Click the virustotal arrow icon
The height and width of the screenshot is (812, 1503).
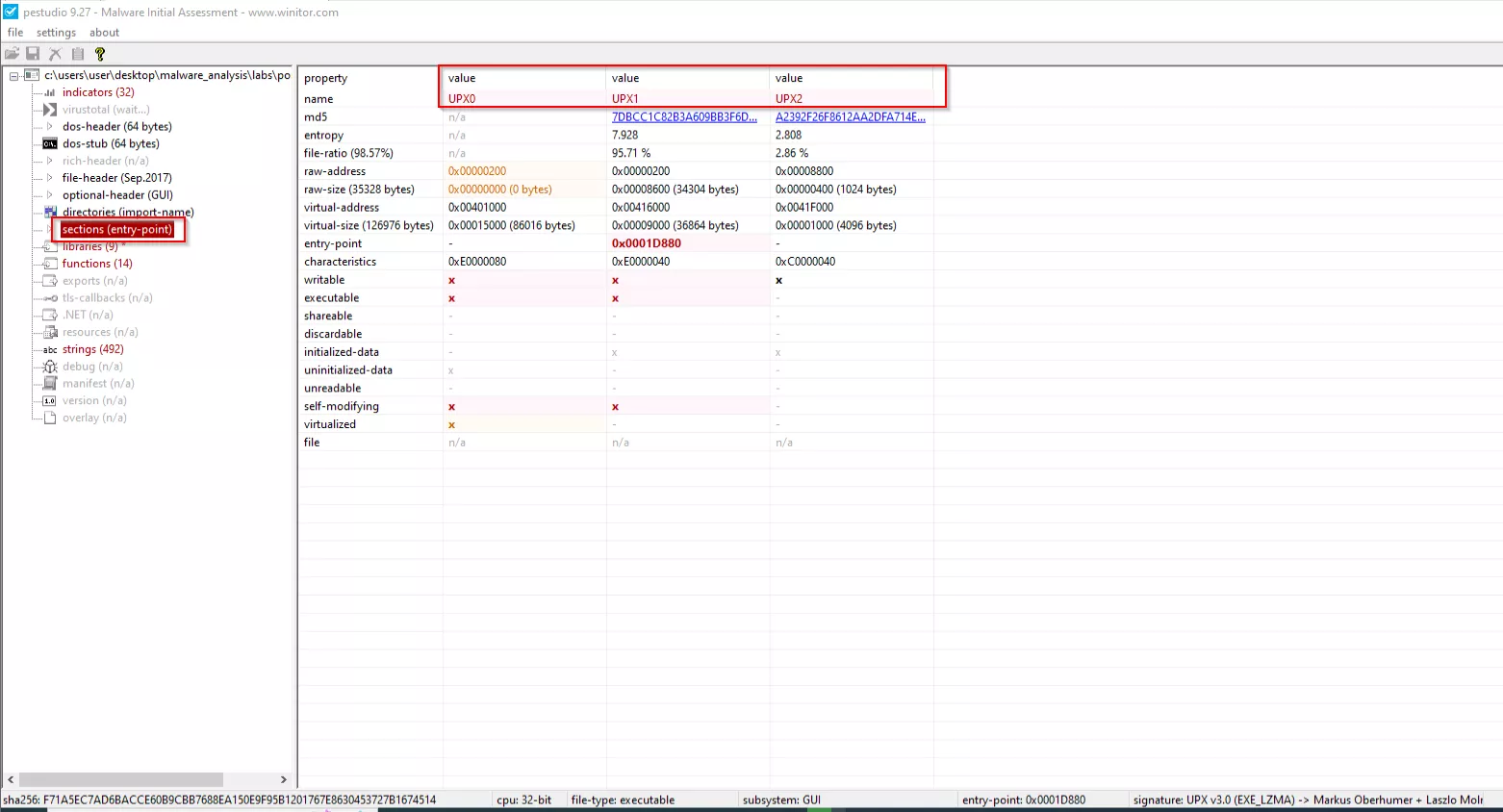pyautogui.click(x=49, y=109)
